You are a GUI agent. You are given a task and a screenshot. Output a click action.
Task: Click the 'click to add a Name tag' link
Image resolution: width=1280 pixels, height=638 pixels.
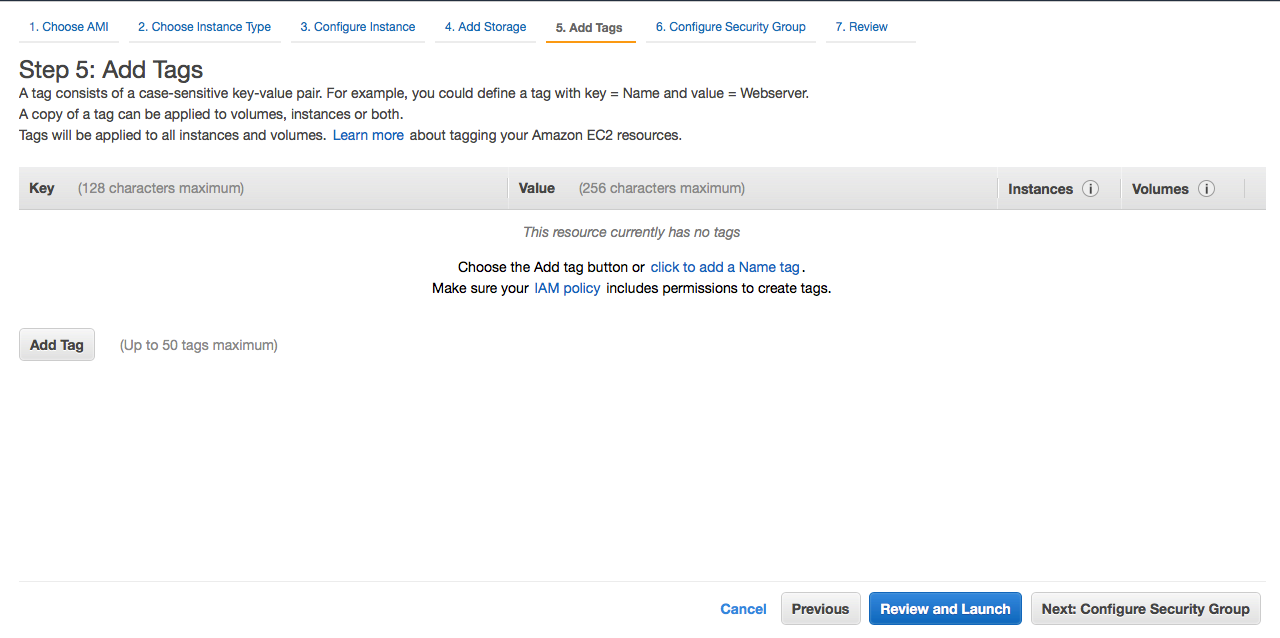(725, 267)
